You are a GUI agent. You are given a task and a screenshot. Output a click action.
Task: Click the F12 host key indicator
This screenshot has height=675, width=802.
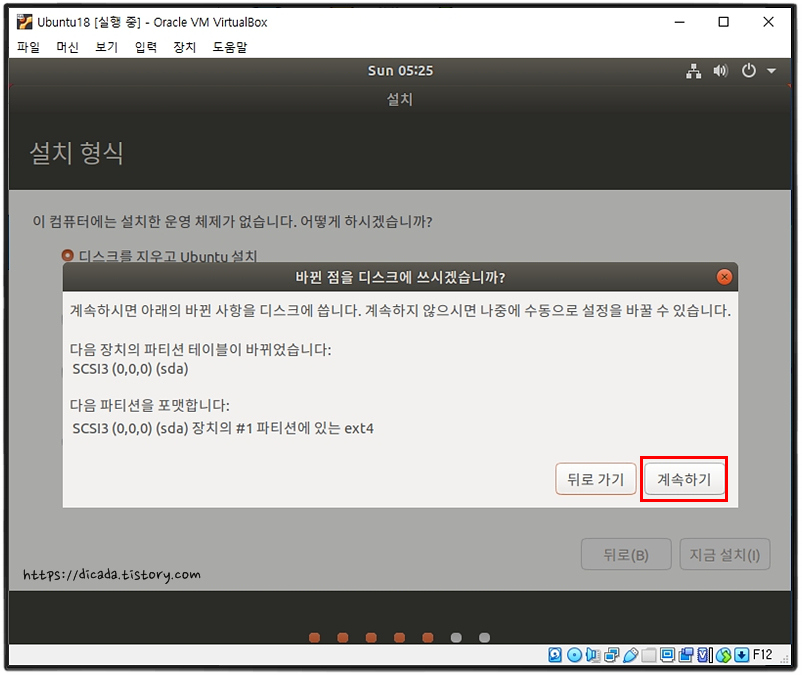763,655
